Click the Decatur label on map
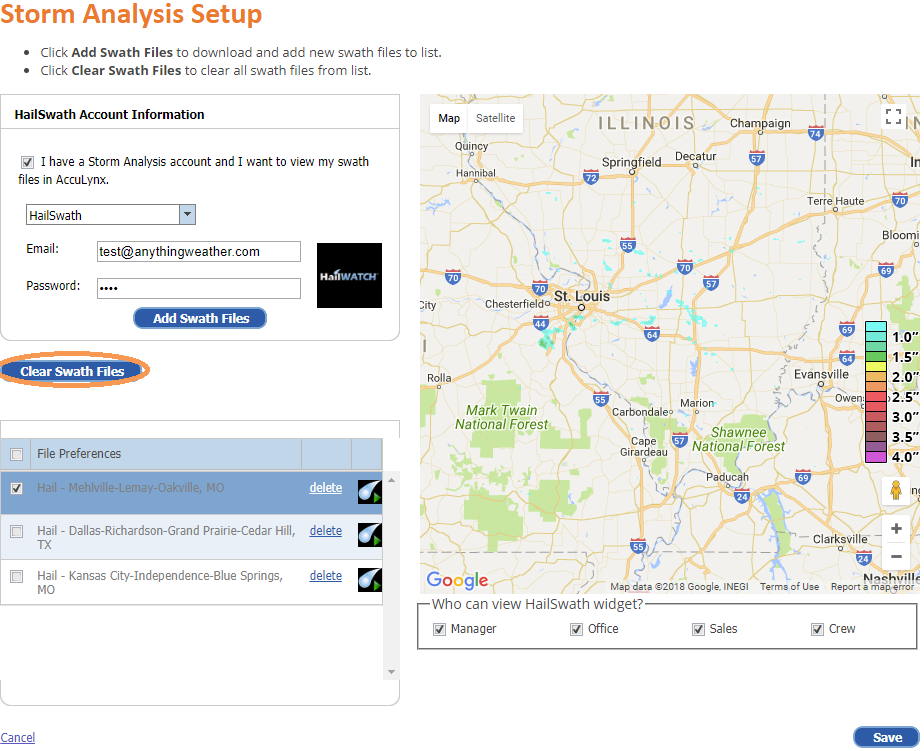Image resolution: width=924 pixels, height=751 pixels. pos(695,156)
